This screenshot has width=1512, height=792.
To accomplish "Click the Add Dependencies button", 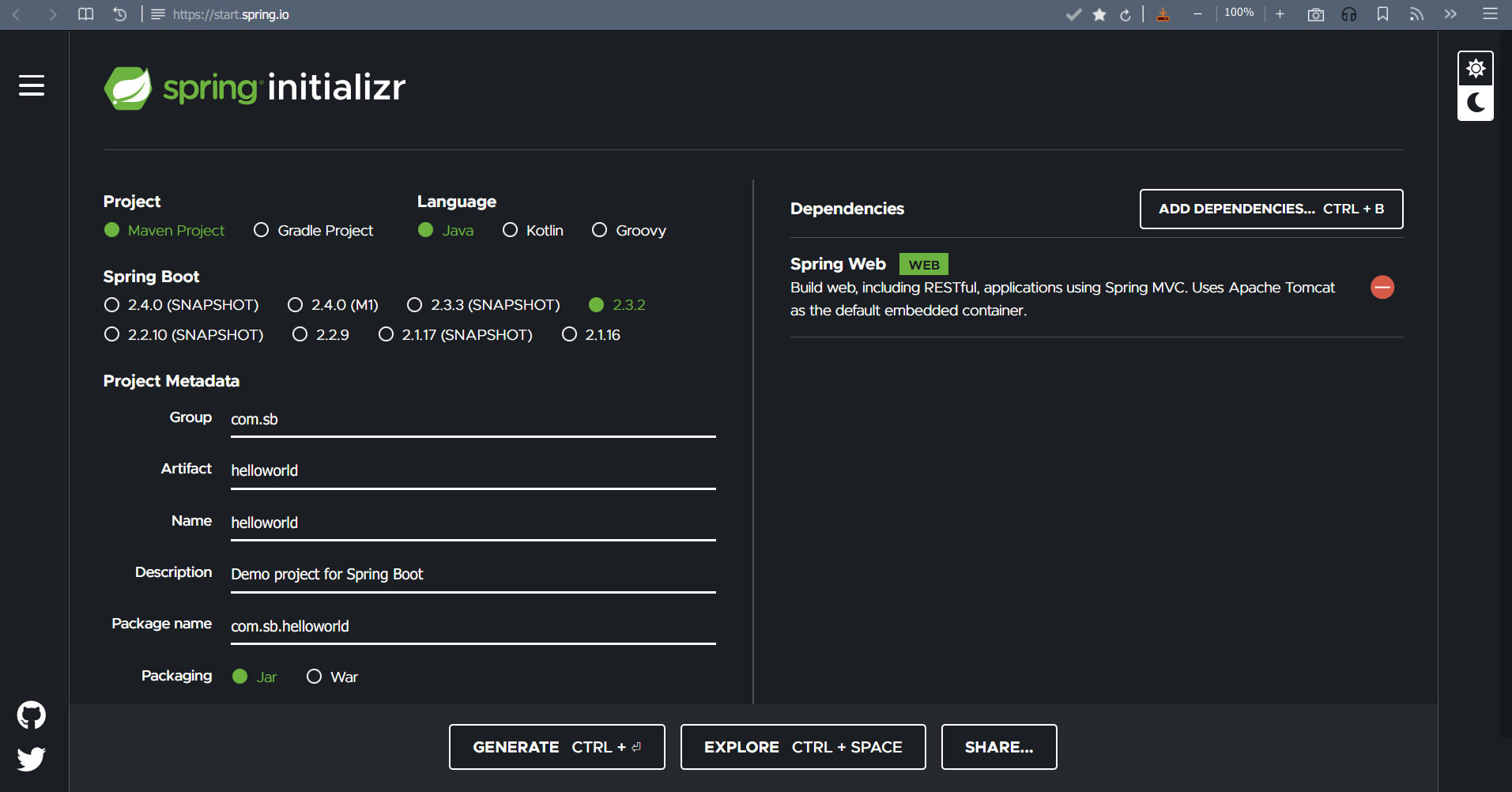I will (1271, 209).
